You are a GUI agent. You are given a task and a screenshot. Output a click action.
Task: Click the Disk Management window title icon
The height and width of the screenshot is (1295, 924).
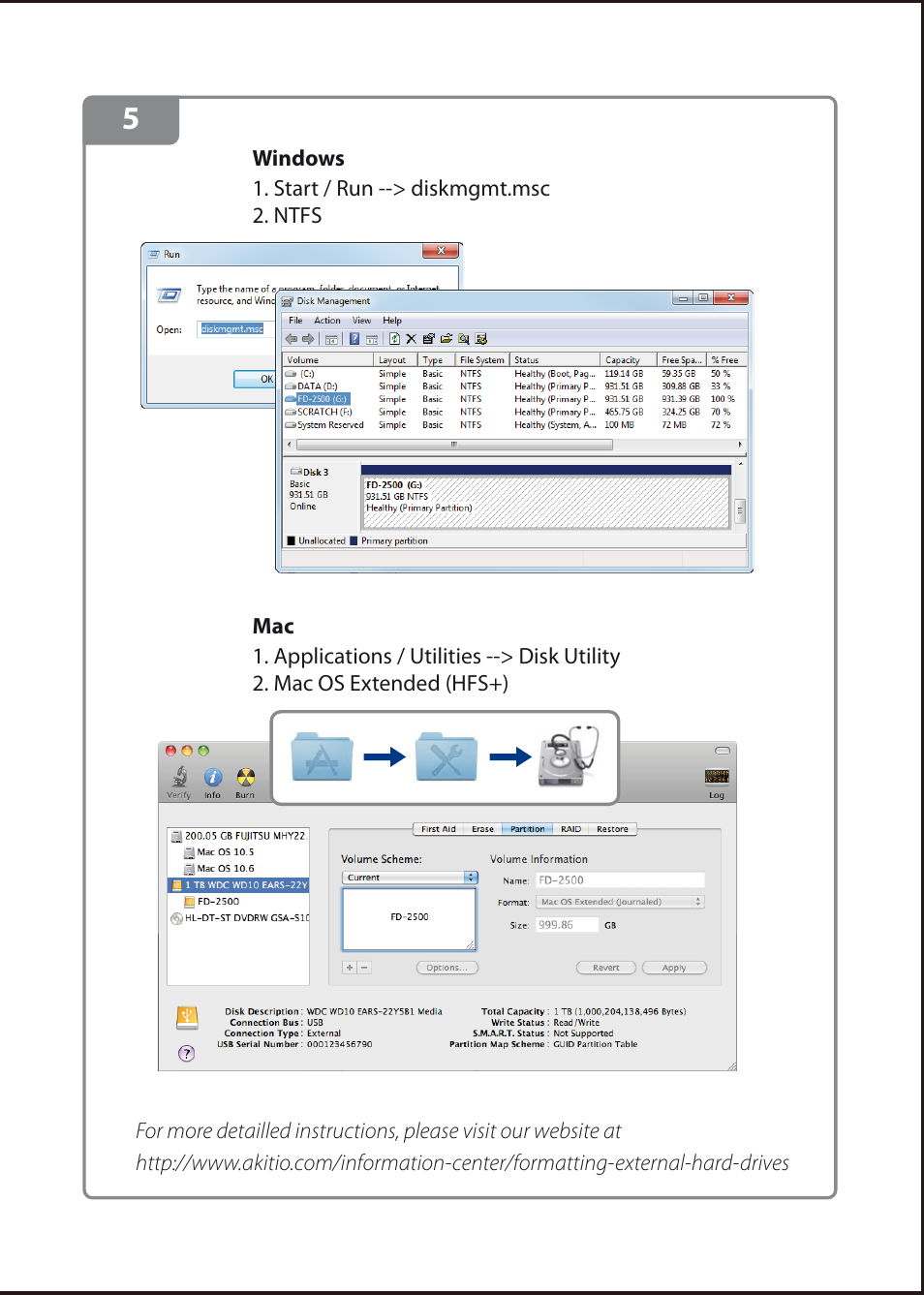pyautogui.click(x=288, y=301)
